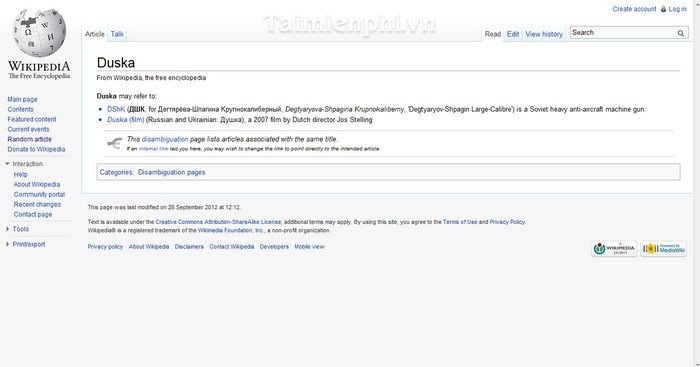This screenshot has height=367, width=700.
Task: Open Contact page link
Action: [x=33, y=214]
